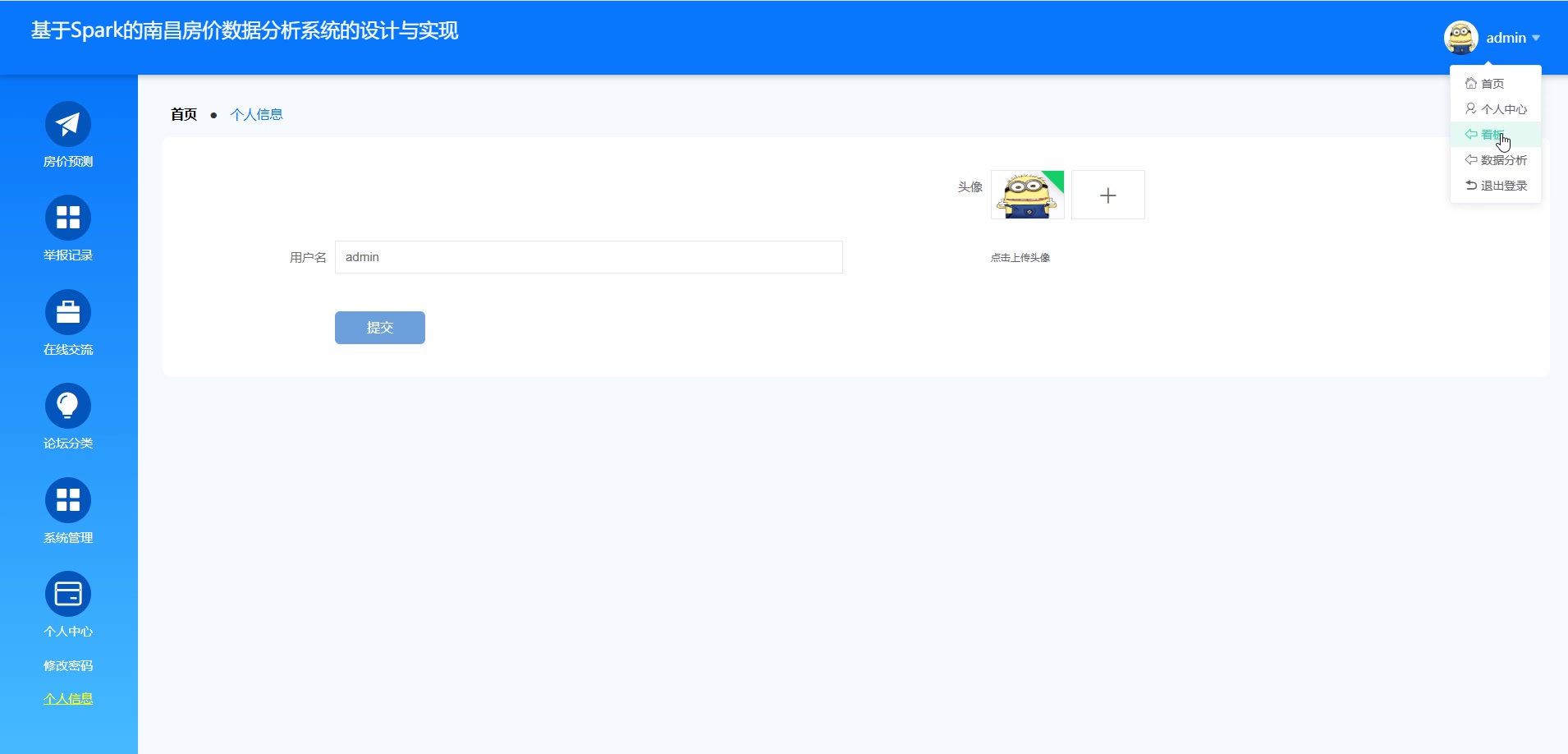This screenshot has height=754, width=1568.
Task: Go to 修改密码 in the sidebar
Action: tap(68, 665)
